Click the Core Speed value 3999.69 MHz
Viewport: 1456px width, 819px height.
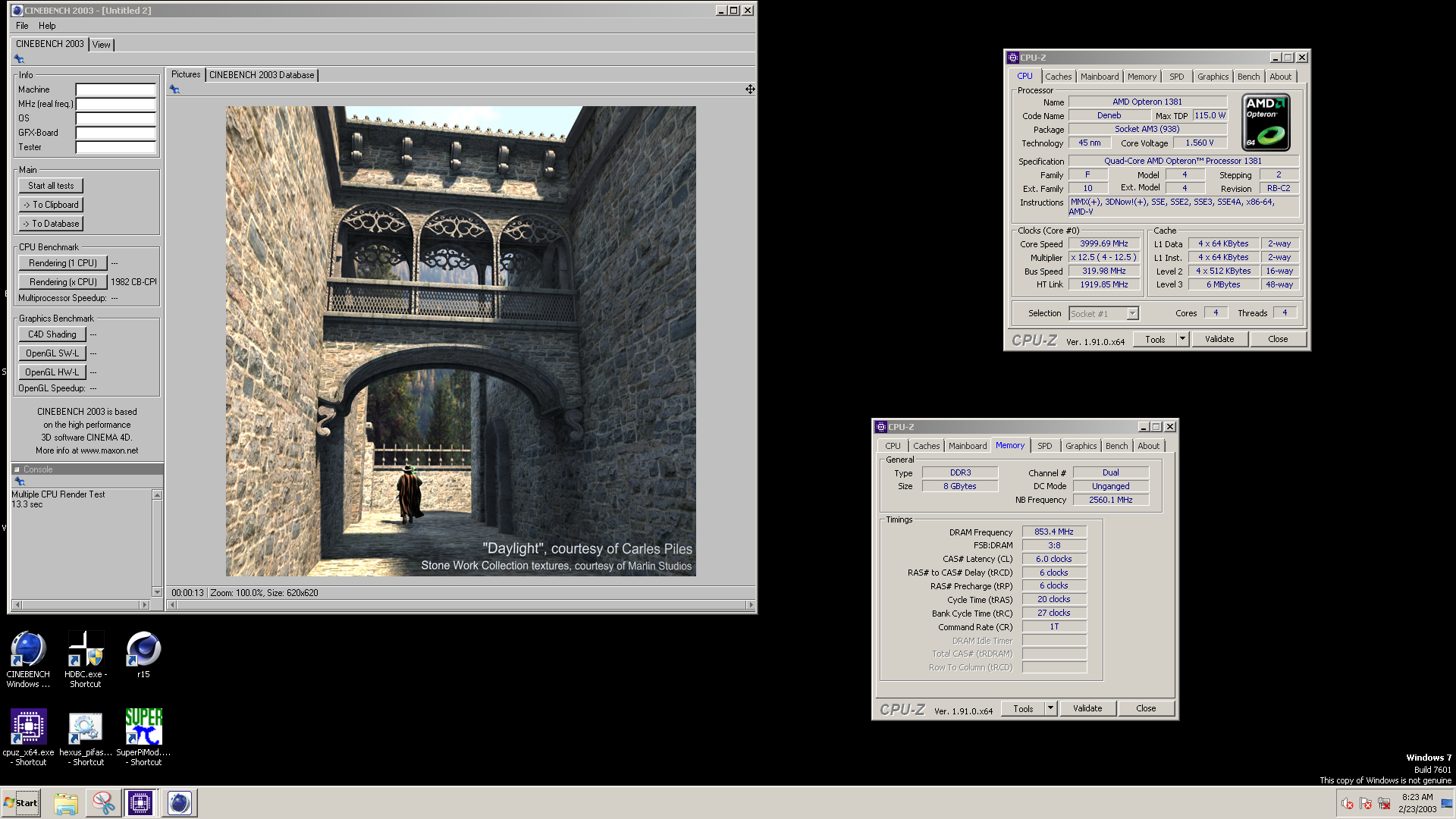pos(1104,244)
